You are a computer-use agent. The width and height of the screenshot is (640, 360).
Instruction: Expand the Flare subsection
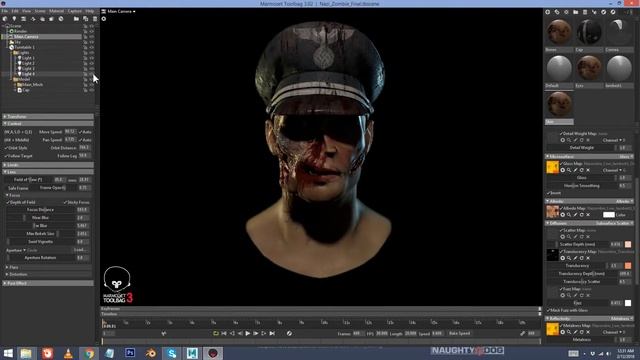pyautogui.click(x=48, y=267)
